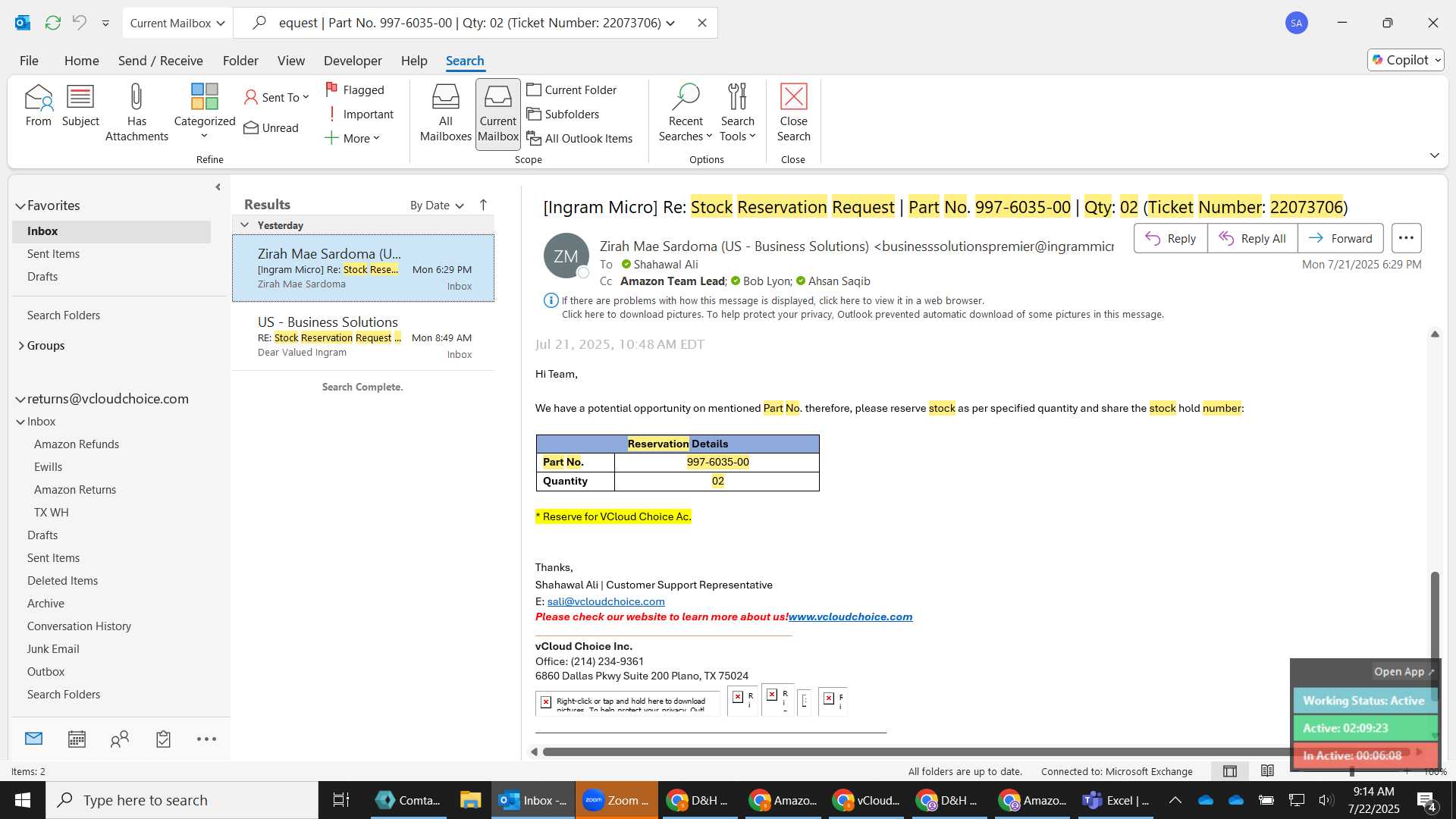The width and height of the screenshot is (1456, 819).
Task: Forward this email
Action: [x=1341, y=238]
